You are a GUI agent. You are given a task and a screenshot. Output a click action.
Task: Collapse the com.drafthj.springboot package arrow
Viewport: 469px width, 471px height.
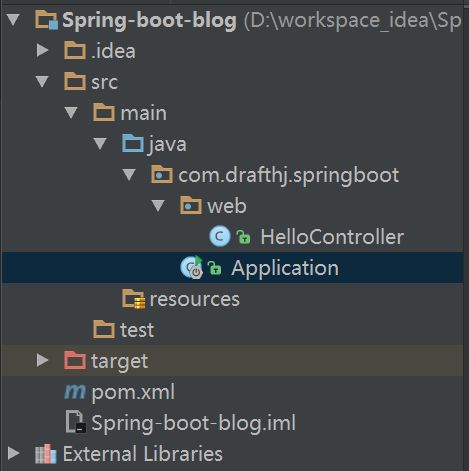129,175
